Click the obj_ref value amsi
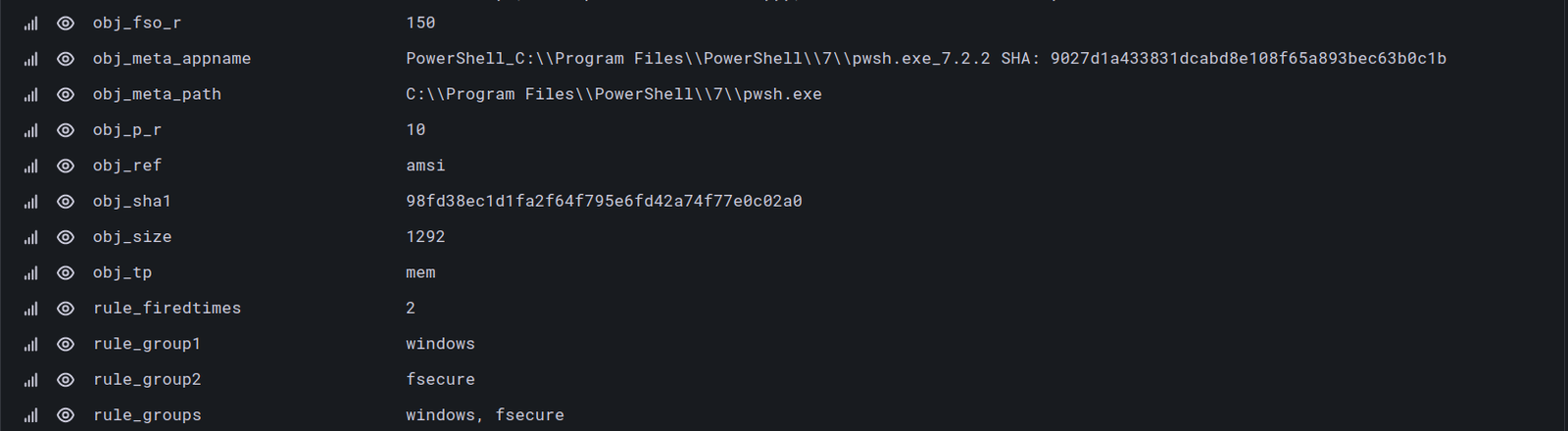This screenshot has height=431, width=1568. (425, 167)
